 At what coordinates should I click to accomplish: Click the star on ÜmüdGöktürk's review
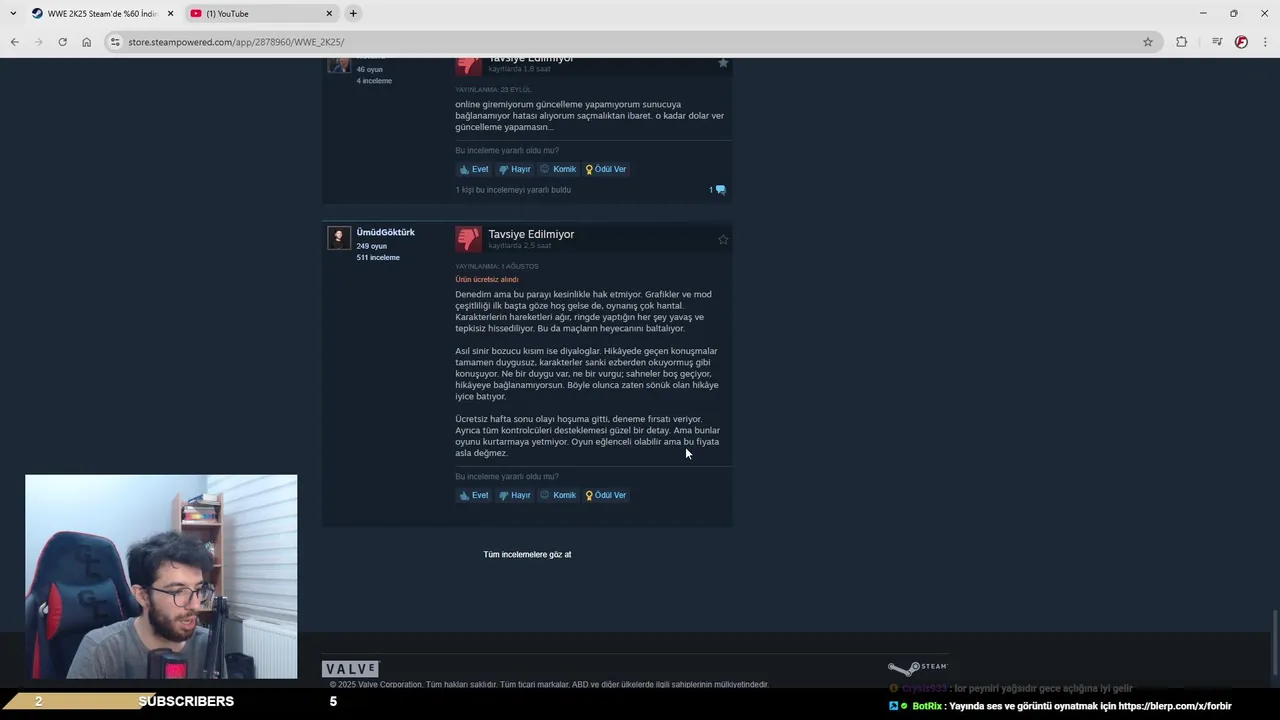(x=723, y=240)
